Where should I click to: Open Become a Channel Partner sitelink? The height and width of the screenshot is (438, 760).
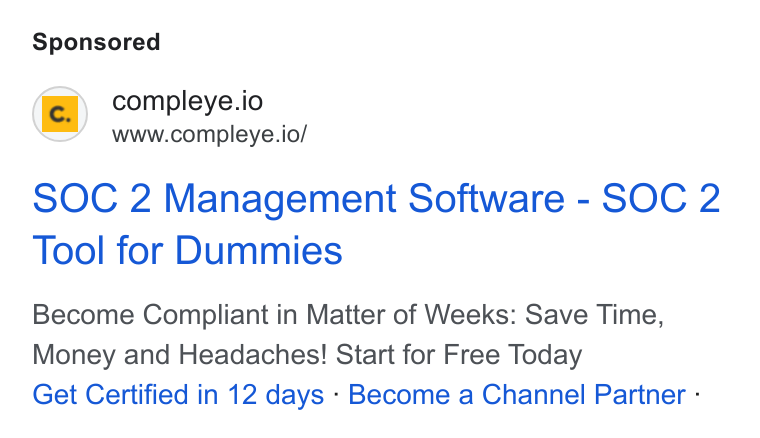[x=517, y=394]
